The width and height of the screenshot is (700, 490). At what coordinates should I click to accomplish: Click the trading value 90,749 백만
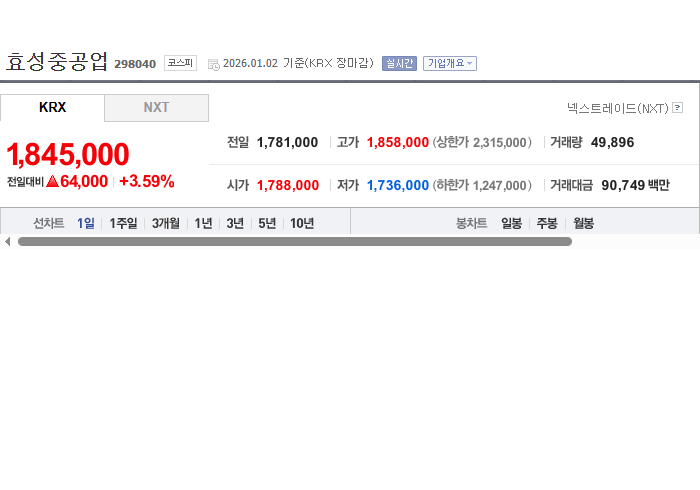pyautogui.click(x=635, y=185)
